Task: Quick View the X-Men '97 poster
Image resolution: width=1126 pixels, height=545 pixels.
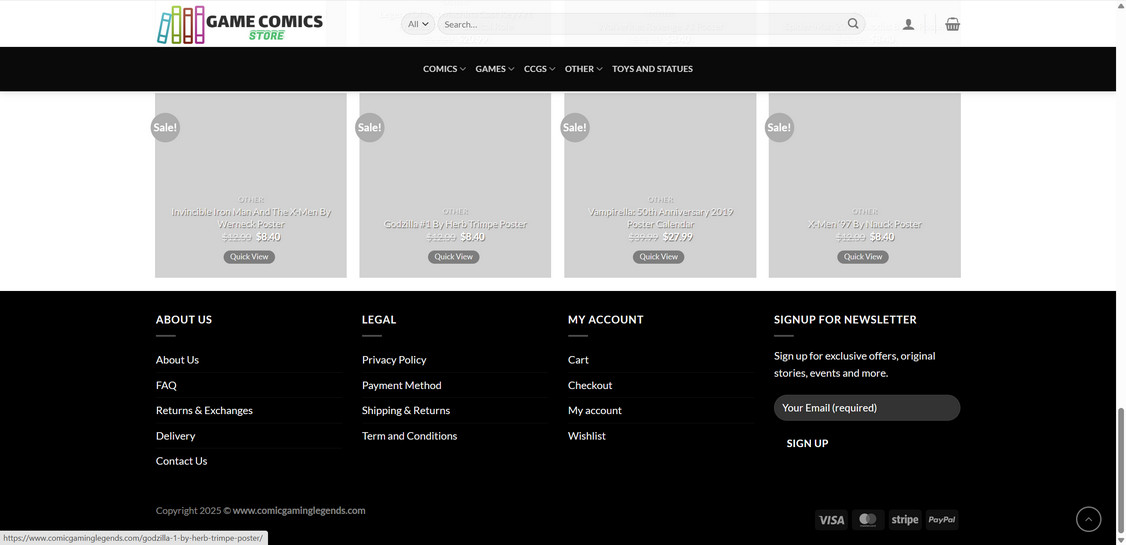Action: 862,256
